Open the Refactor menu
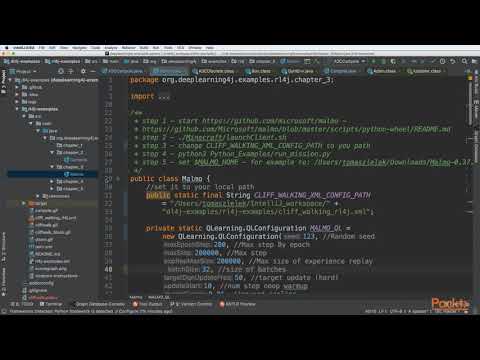 click(129, 48)
